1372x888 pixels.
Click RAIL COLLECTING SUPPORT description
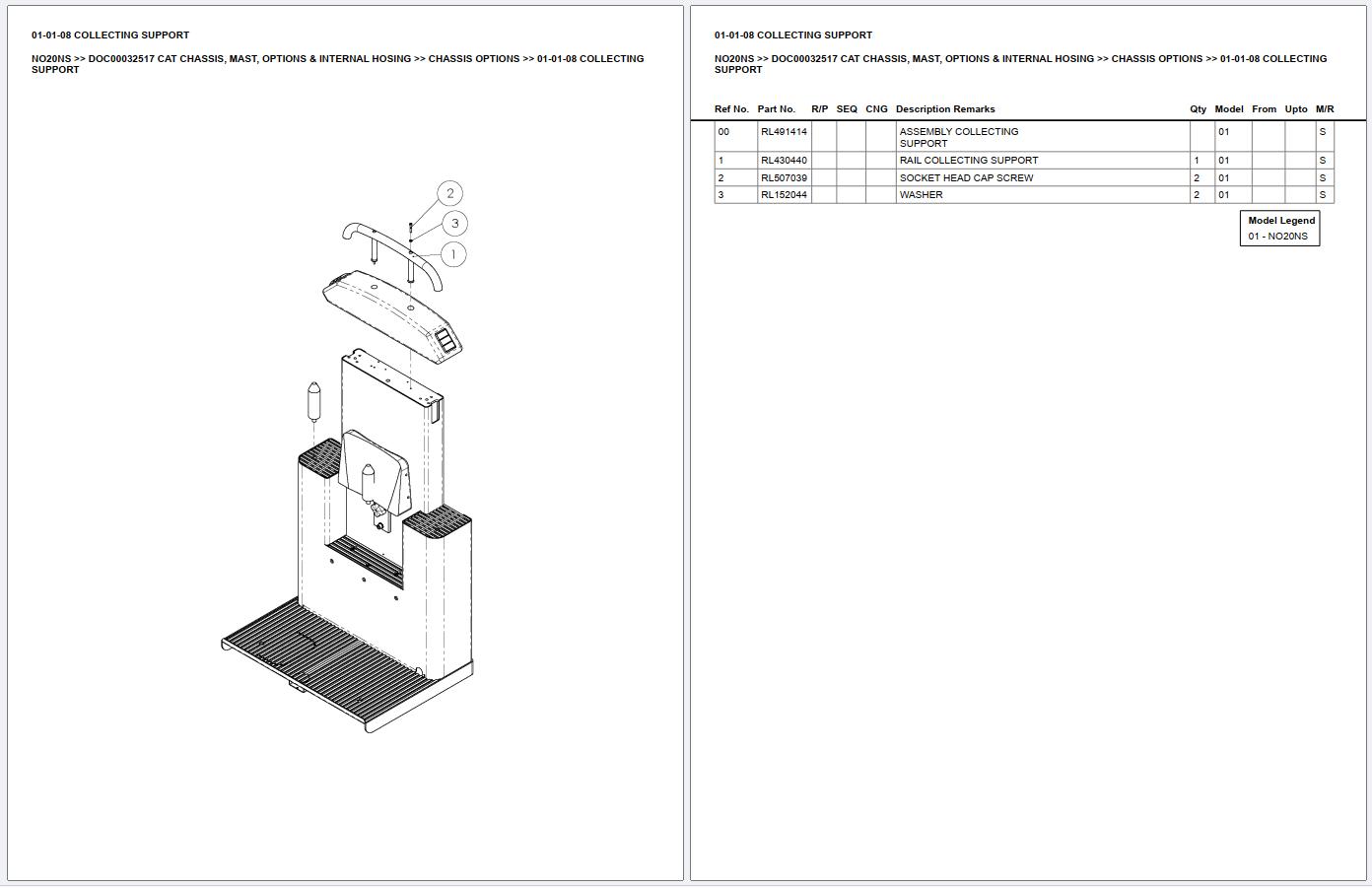(969, 160)
